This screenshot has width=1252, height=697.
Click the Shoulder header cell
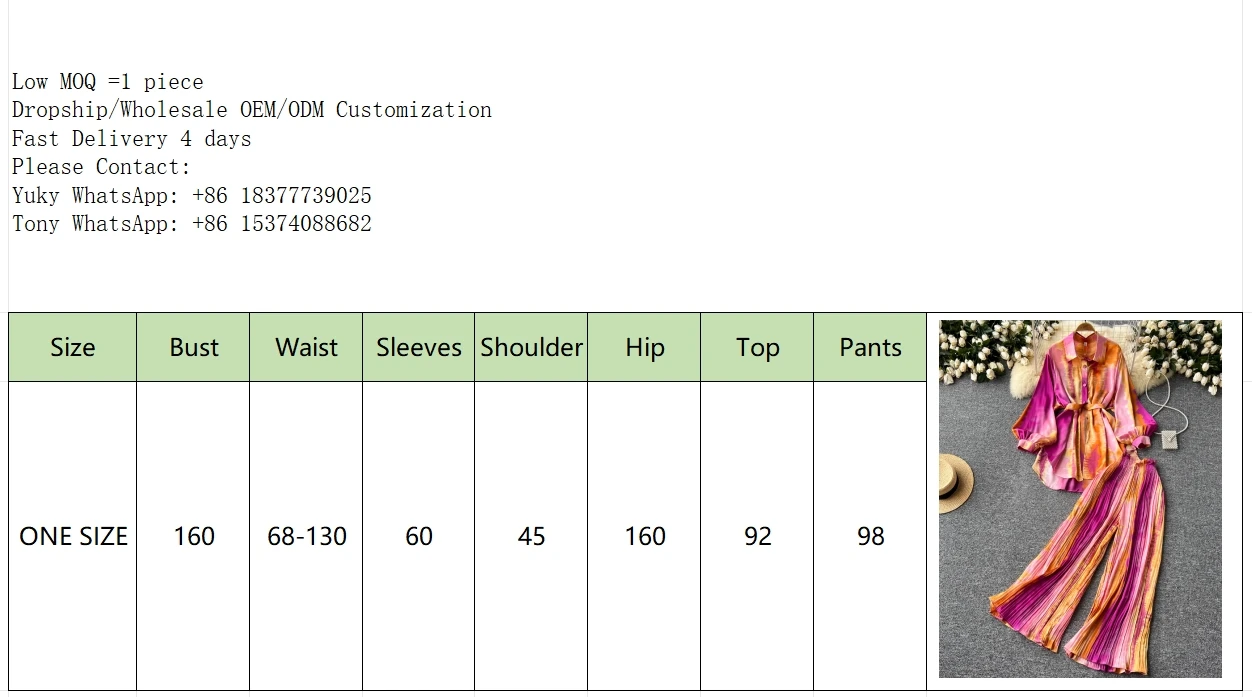531,347
